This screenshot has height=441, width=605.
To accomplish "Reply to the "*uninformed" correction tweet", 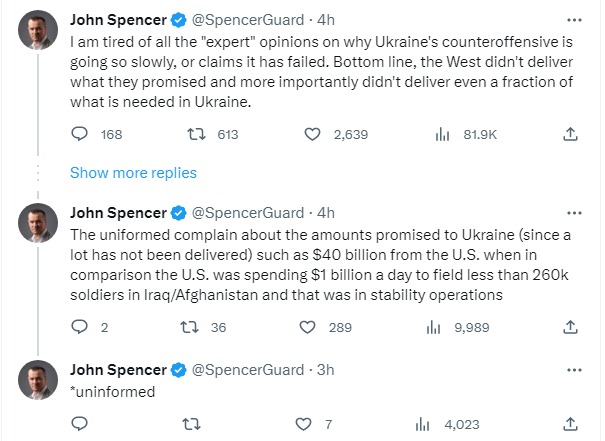I will (82, 423).
